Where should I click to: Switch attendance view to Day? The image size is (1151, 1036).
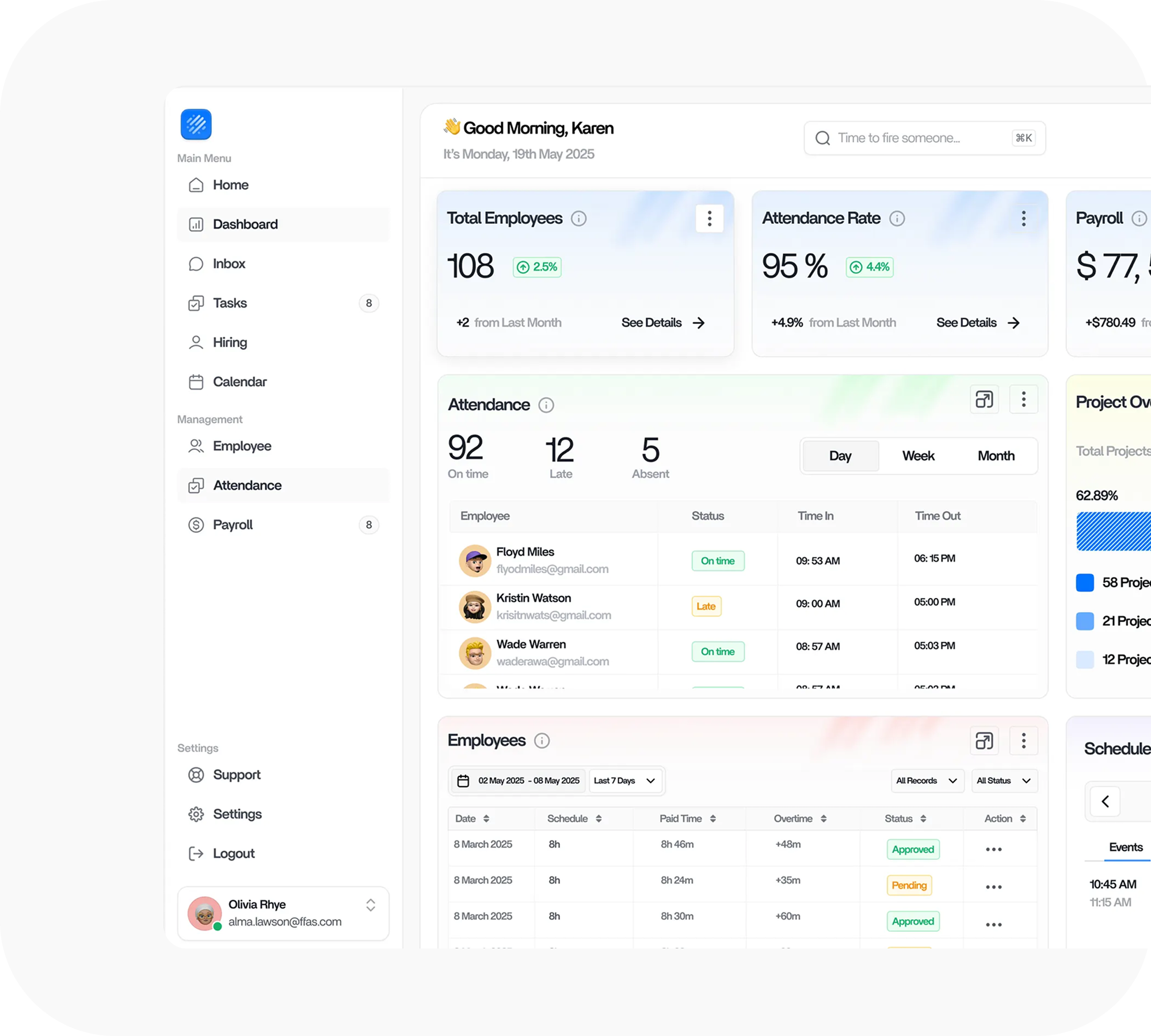[840, 456]
